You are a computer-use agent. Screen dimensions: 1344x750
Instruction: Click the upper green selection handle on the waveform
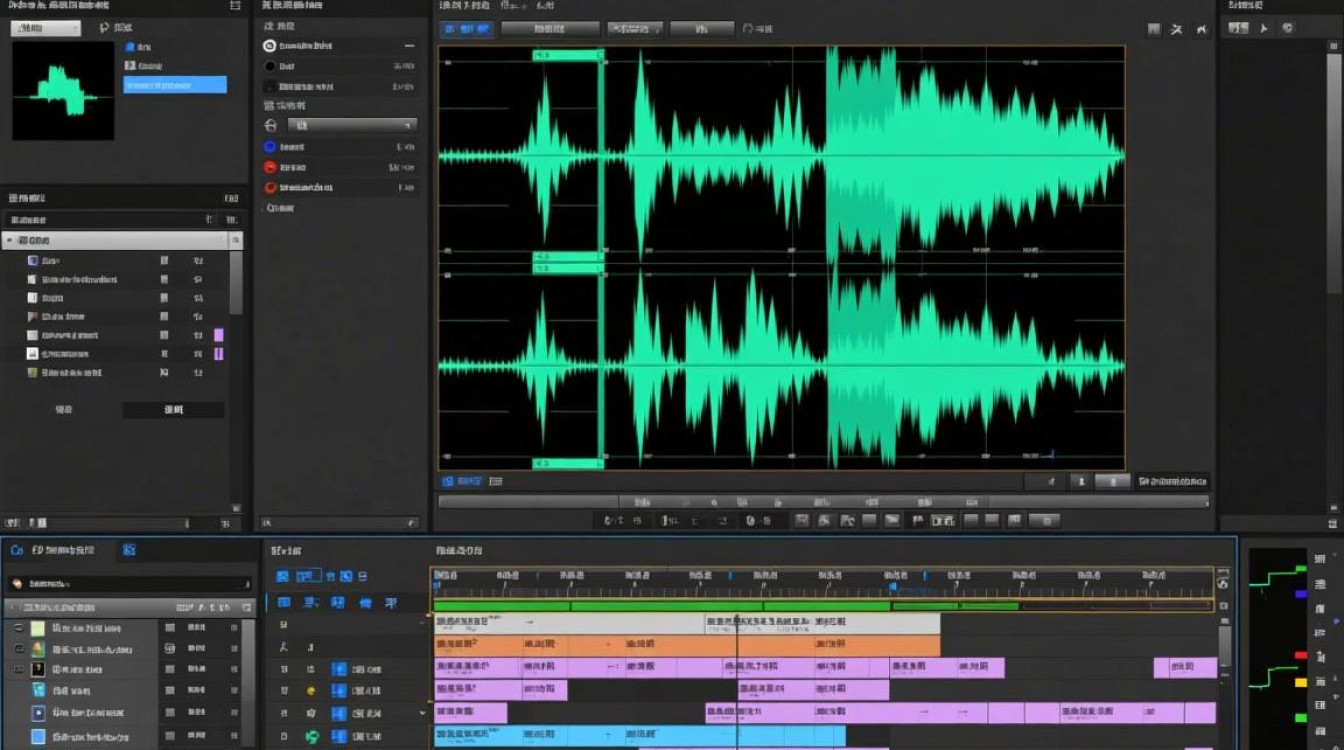coord(568,55)
